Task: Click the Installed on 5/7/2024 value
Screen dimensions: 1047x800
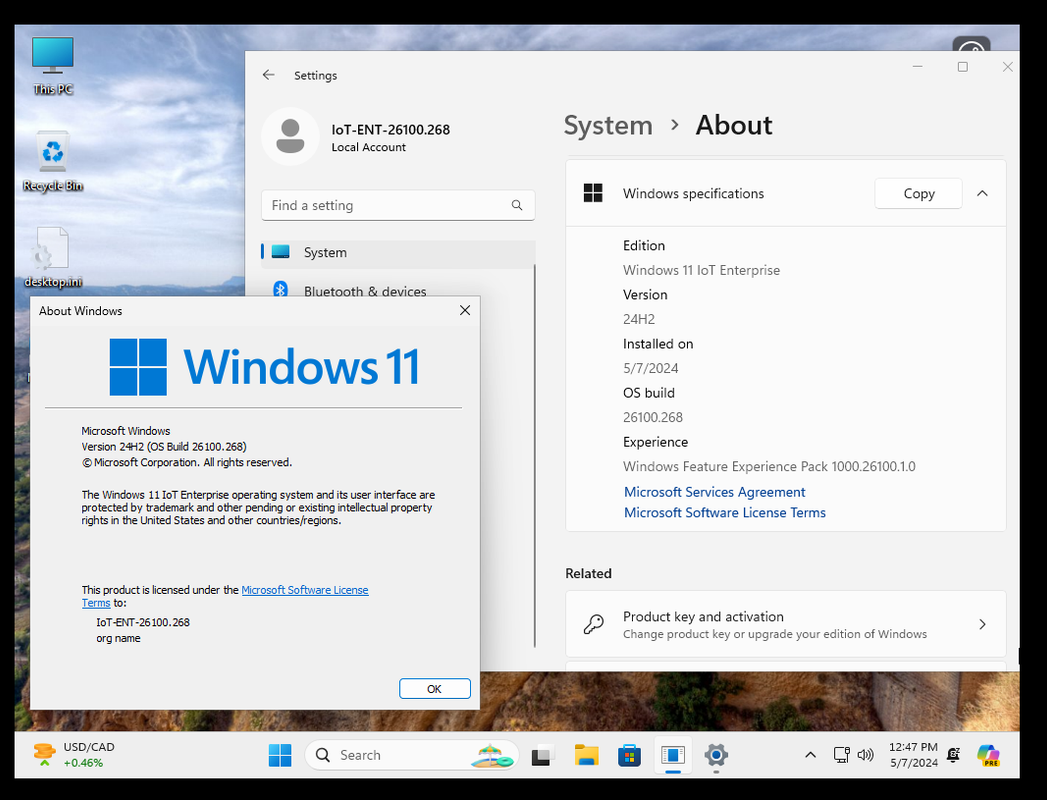Action: pos(650,369)
